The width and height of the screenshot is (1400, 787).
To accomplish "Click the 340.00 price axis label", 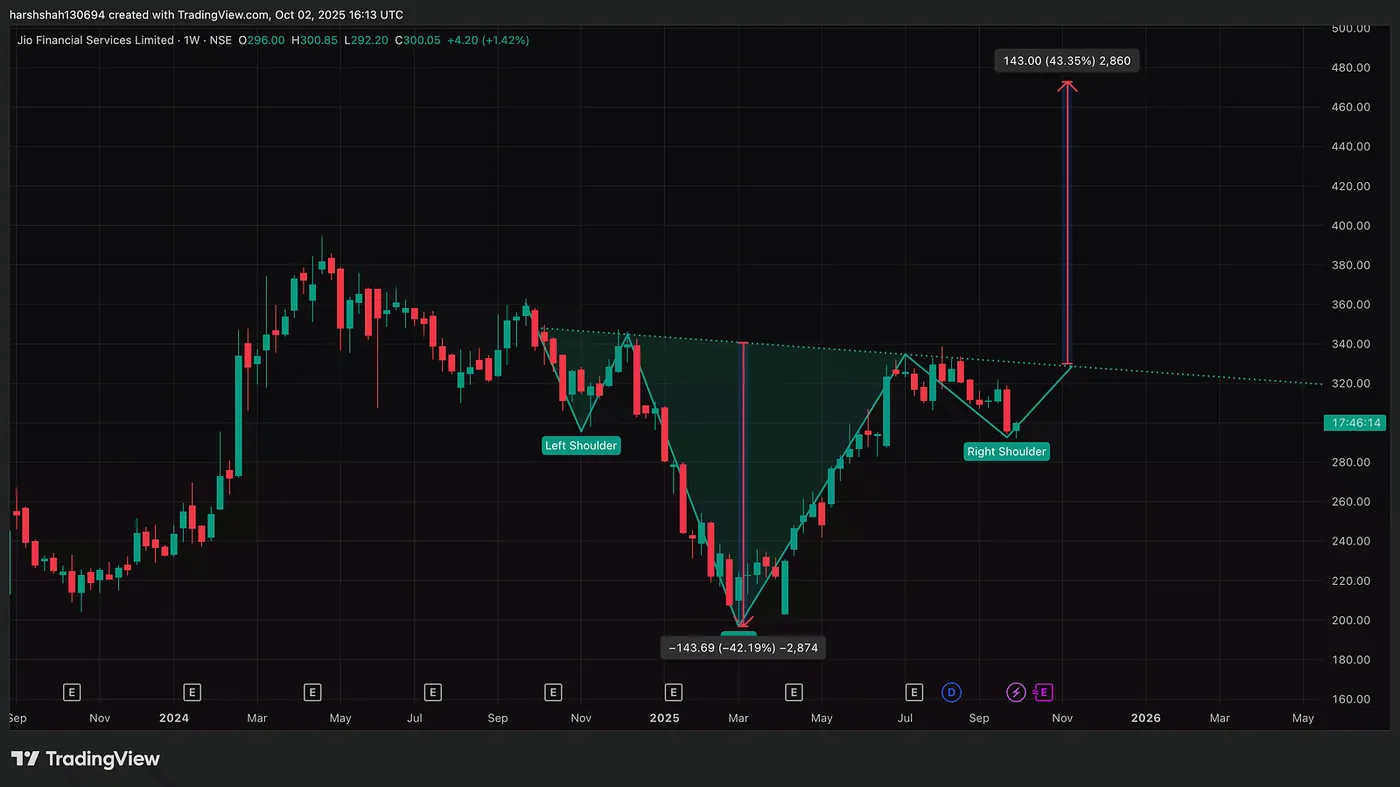I will pos(1350,344).
